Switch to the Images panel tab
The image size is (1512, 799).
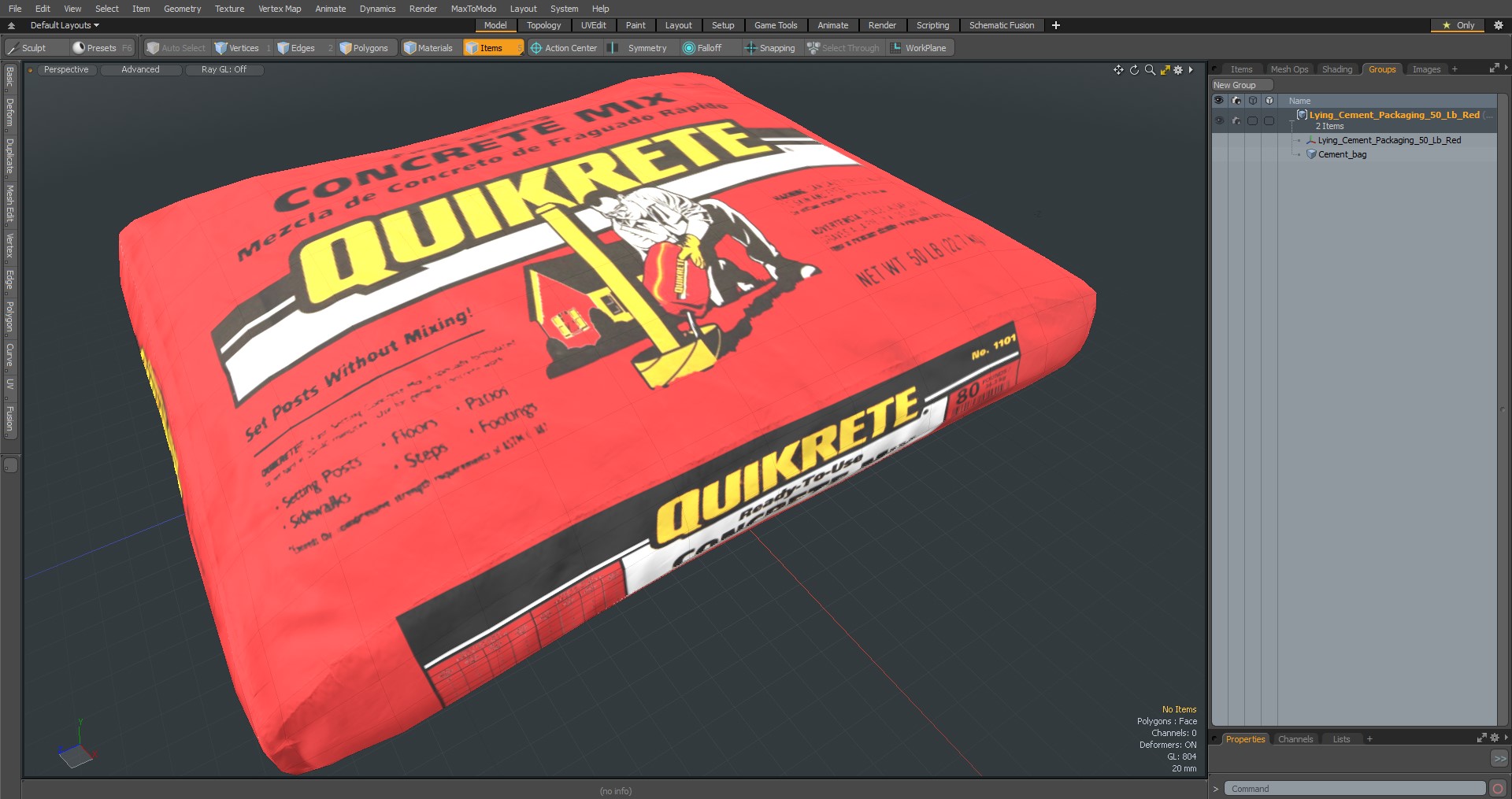pos(1426,69)
